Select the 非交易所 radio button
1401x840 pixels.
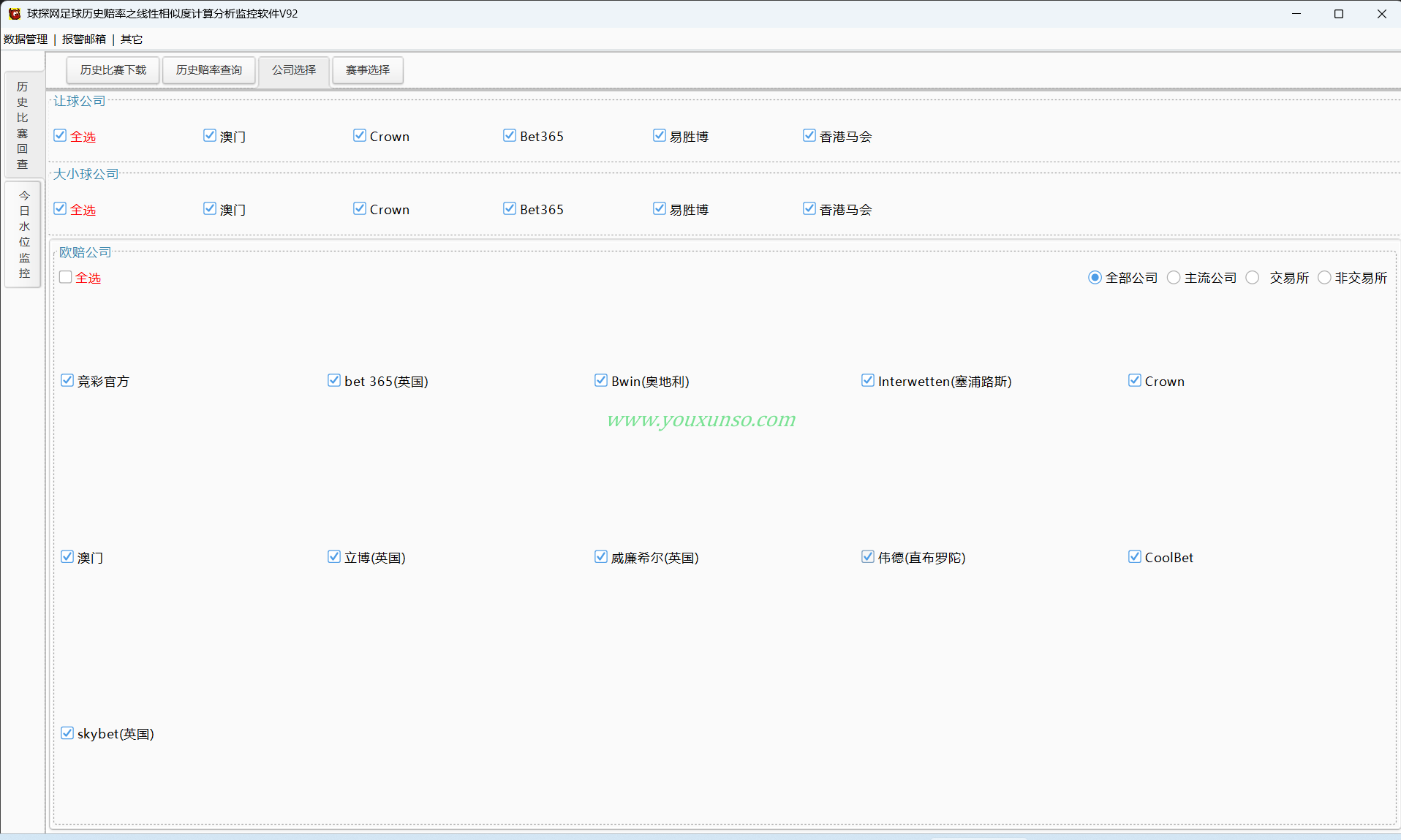click(x=1324, y=278)
